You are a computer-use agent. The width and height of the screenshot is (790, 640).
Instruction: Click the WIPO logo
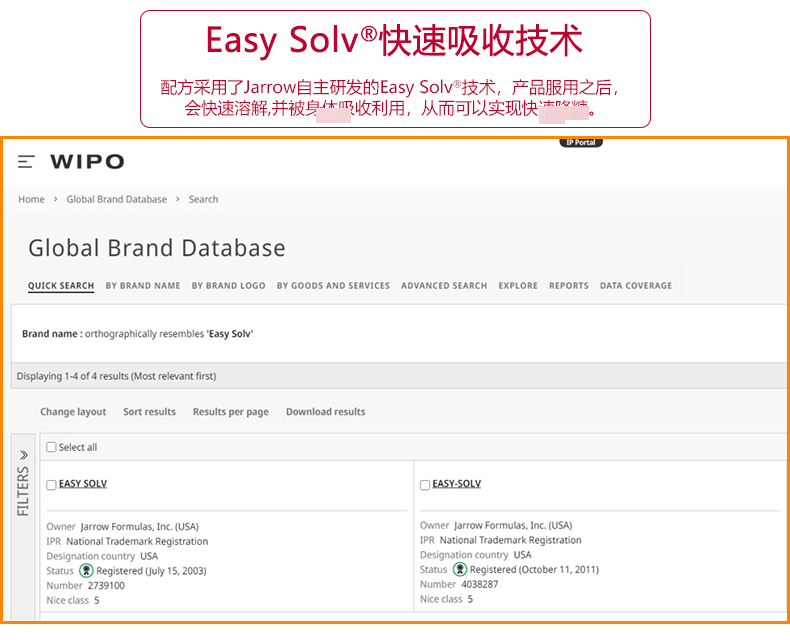click(x=87, y=162)
